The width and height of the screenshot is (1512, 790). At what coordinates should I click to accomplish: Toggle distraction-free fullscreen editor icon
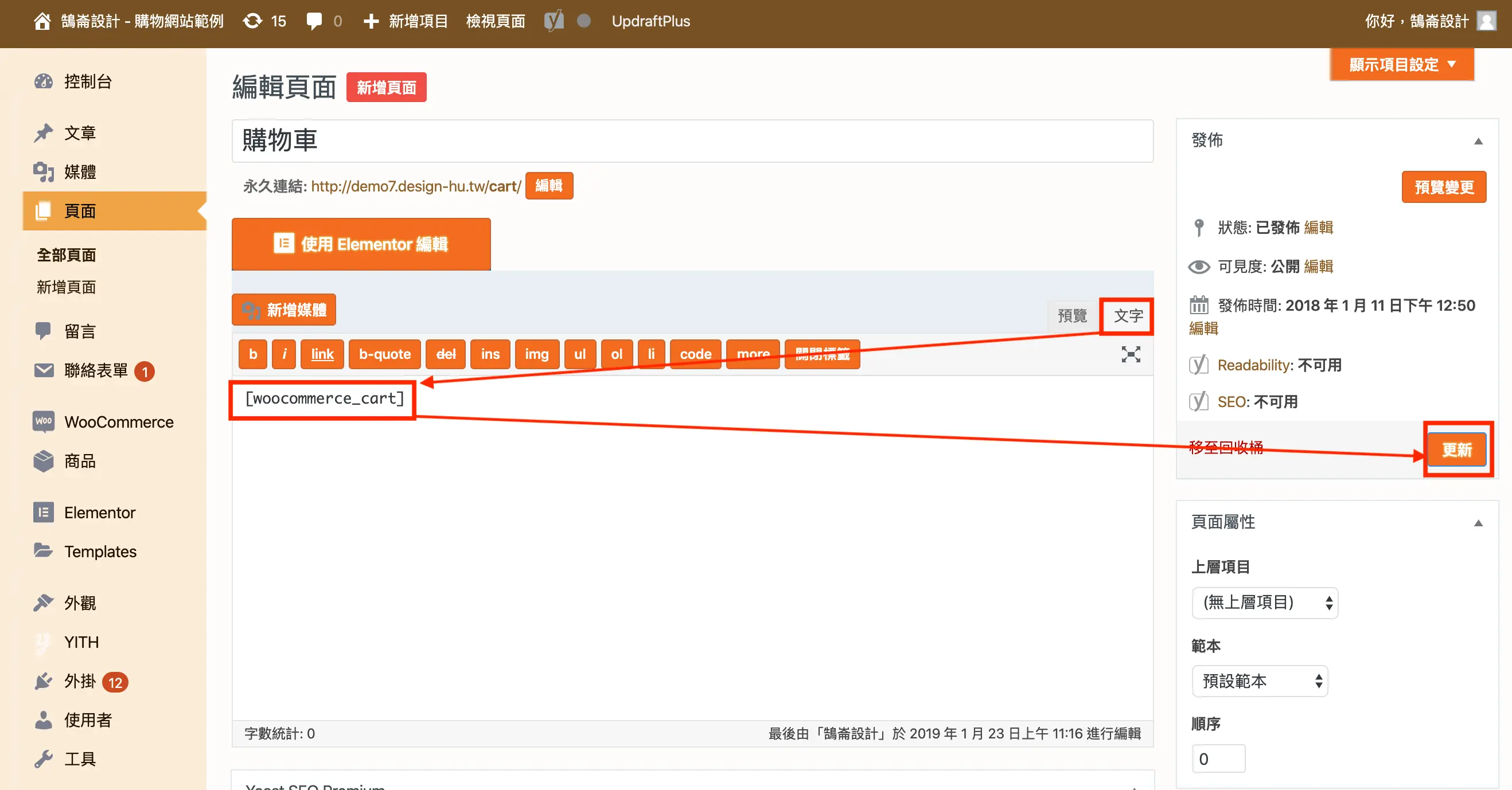point(1131,354)
